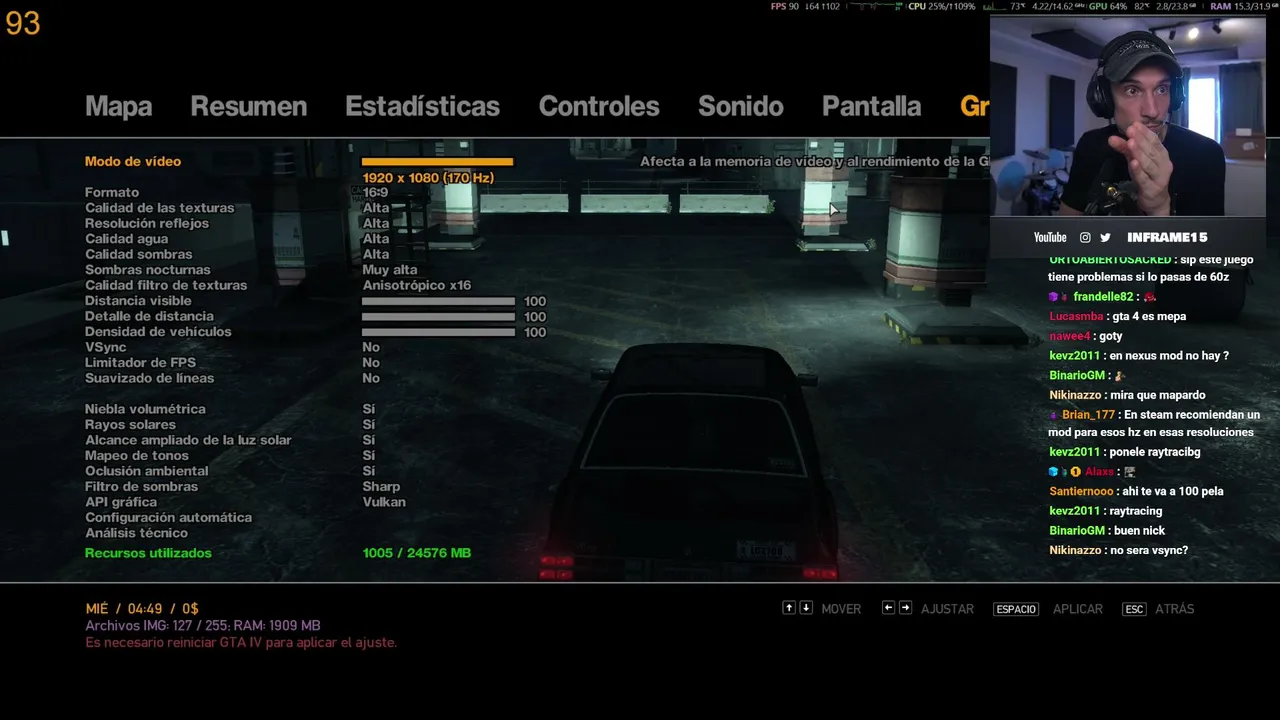Adjust the Densidad de vehículos slider
1280x720 pixels.
pyautogui.click(x=438, y=332)
